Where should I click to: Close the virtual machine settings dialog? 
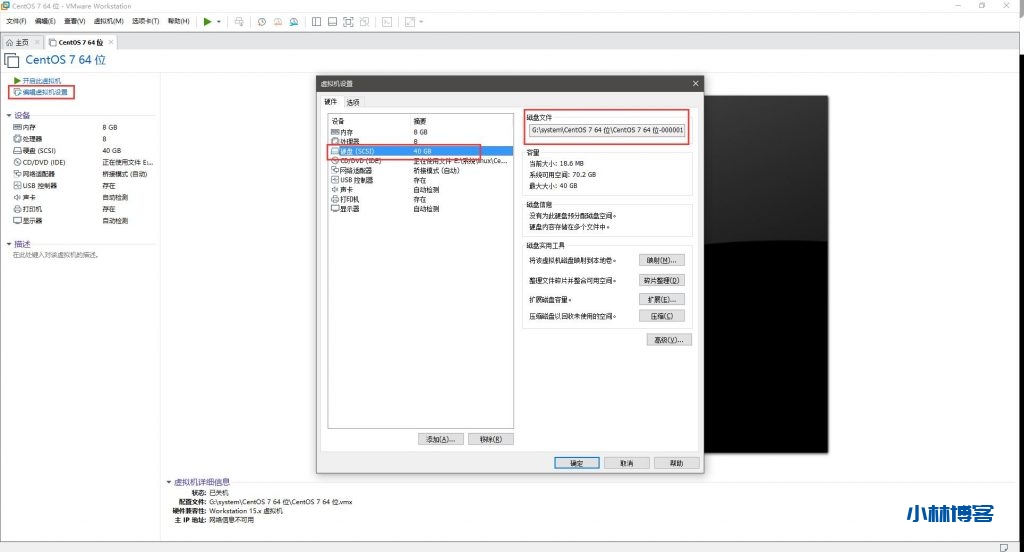click(695, 83)
